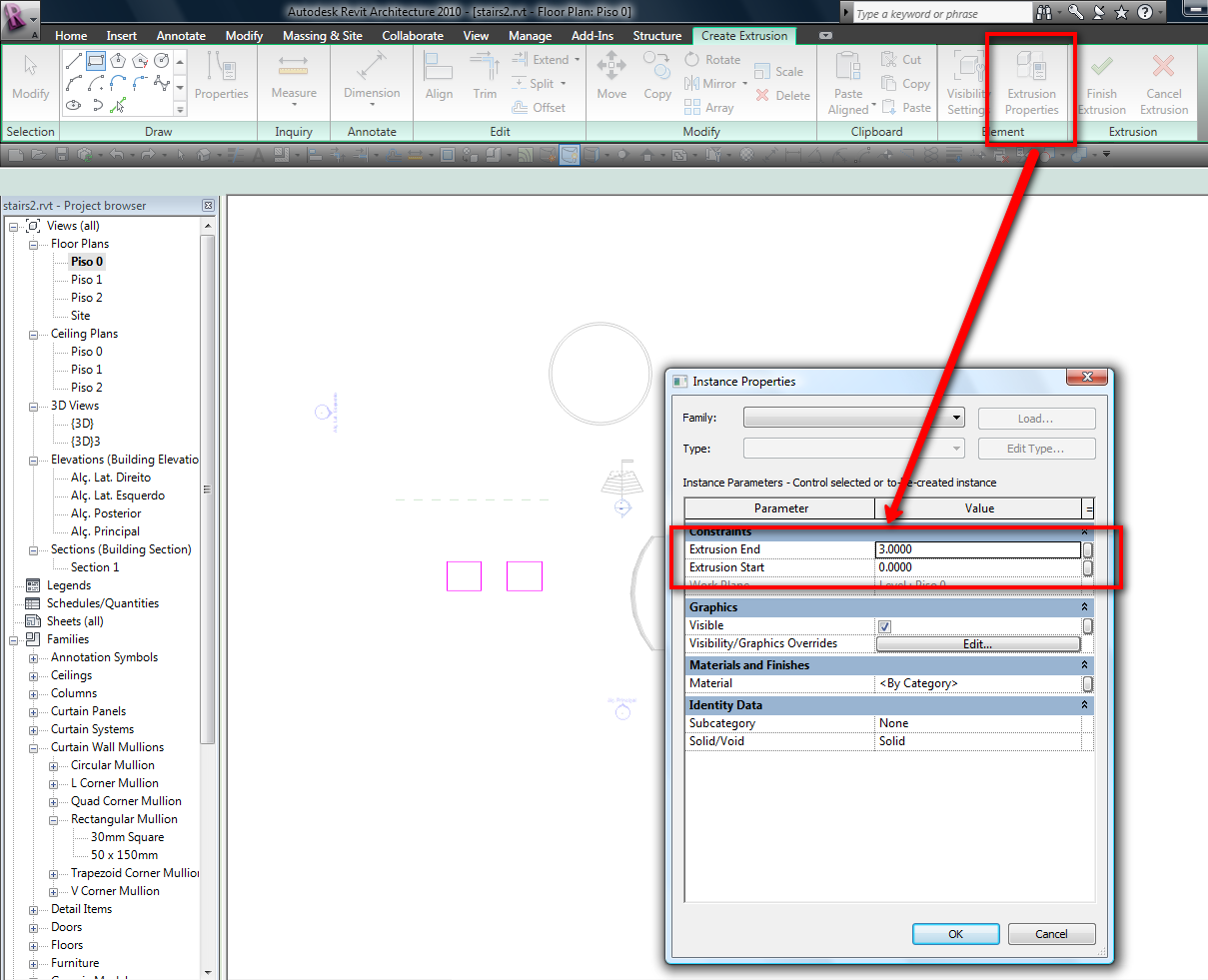Click the Undo icon in quick access toolbar
The height and width of the screenshot is (980, 1208).
(x=116, y=155)
